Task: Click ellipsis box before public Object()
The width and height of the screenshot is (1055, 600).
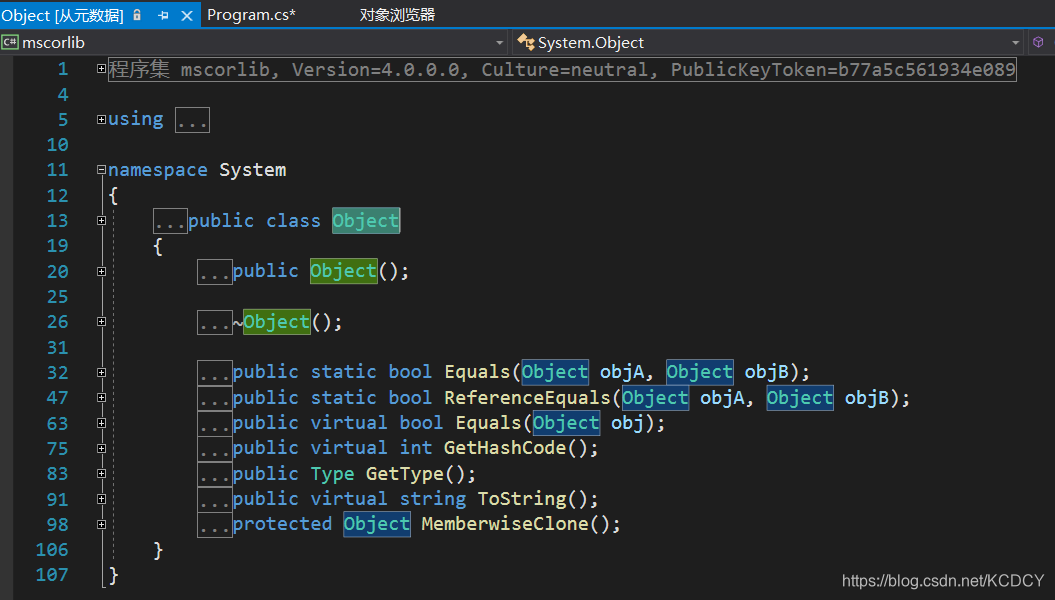Action: click(215, 272)
